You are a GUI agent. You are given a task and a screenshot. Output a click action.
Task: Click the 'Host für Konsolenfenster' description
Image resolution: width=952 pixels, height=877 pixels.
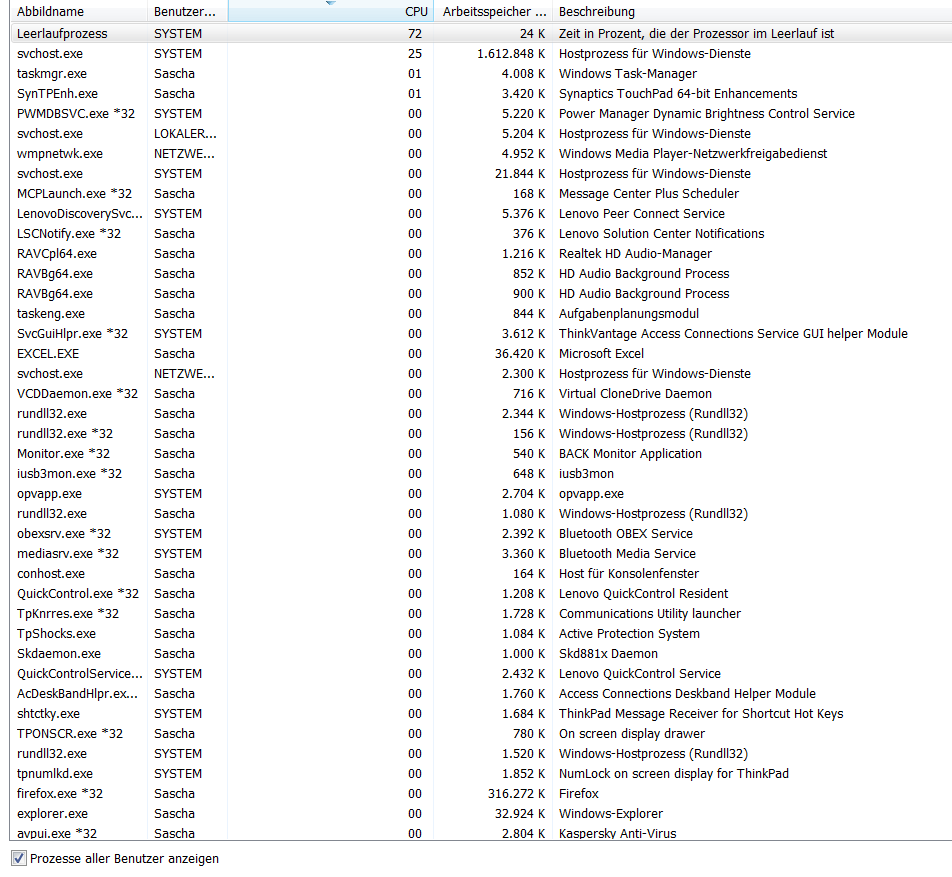(629, 574)
